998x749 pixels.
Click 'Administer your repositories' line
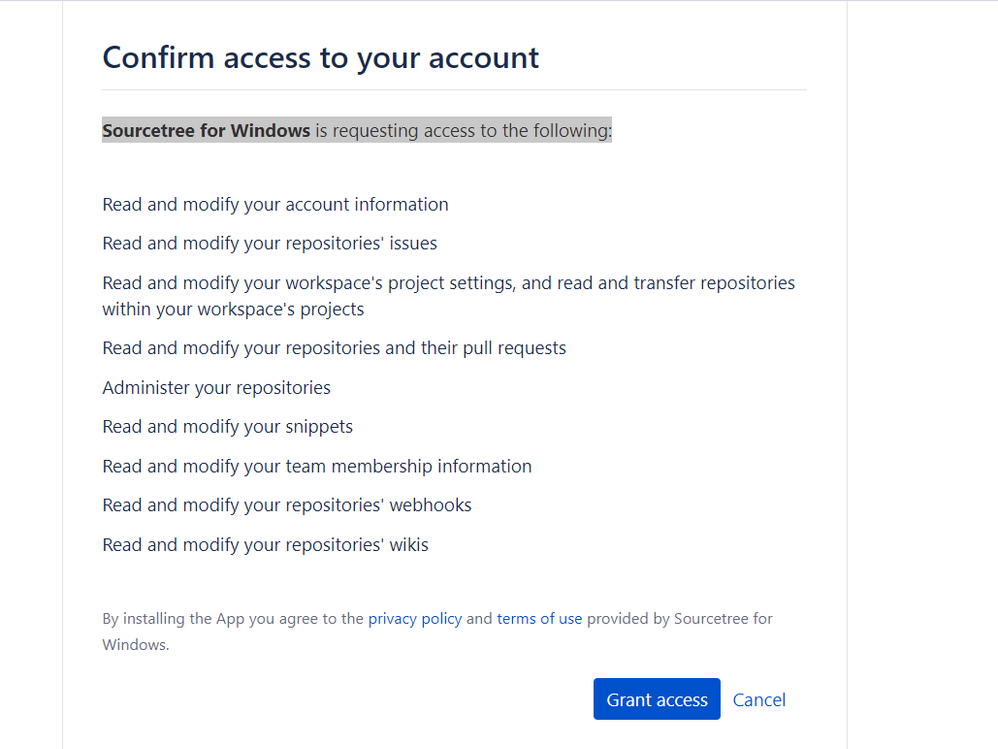tap(216, 388)
